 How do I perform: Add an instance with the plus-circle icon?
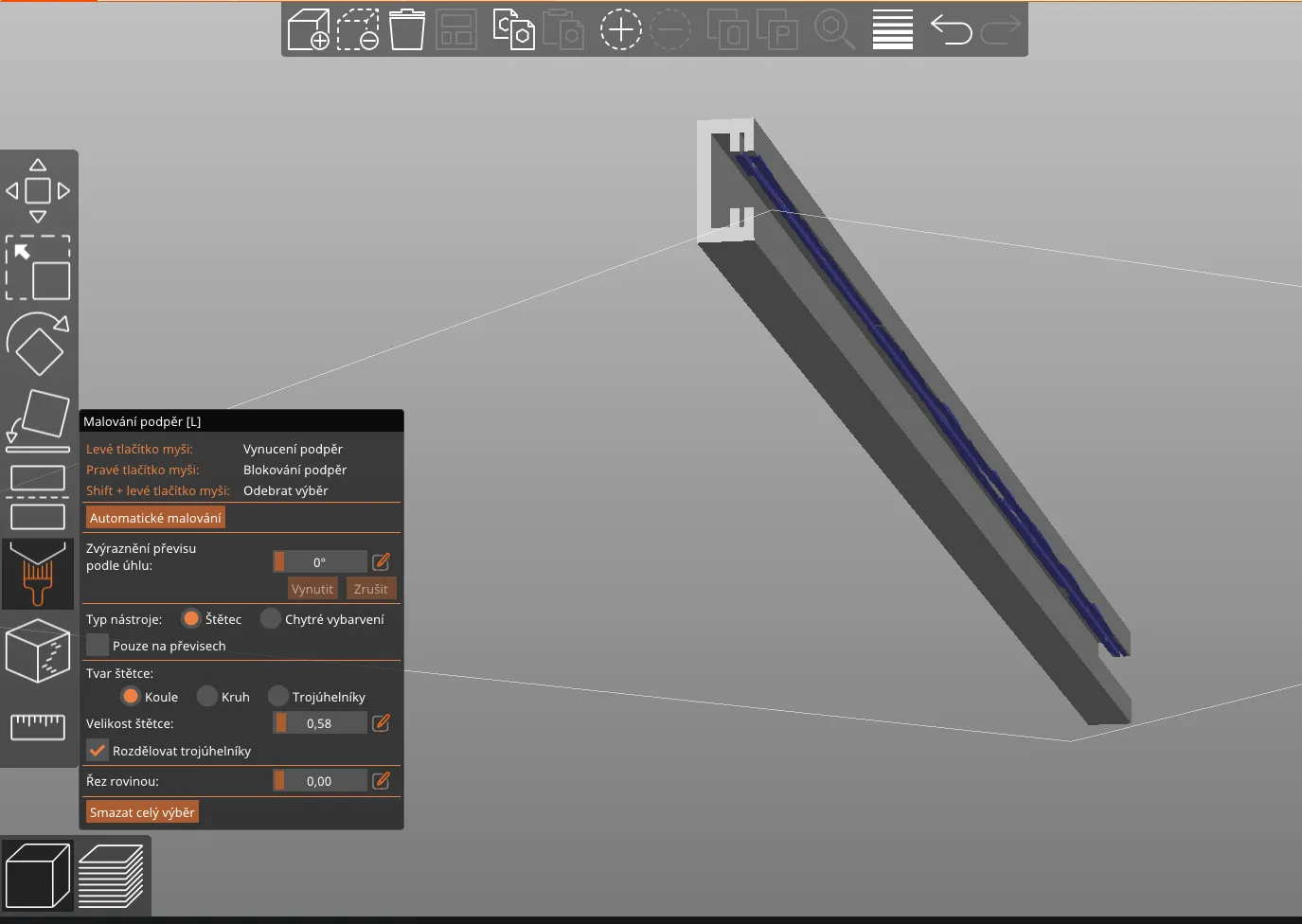click(621, 29)
